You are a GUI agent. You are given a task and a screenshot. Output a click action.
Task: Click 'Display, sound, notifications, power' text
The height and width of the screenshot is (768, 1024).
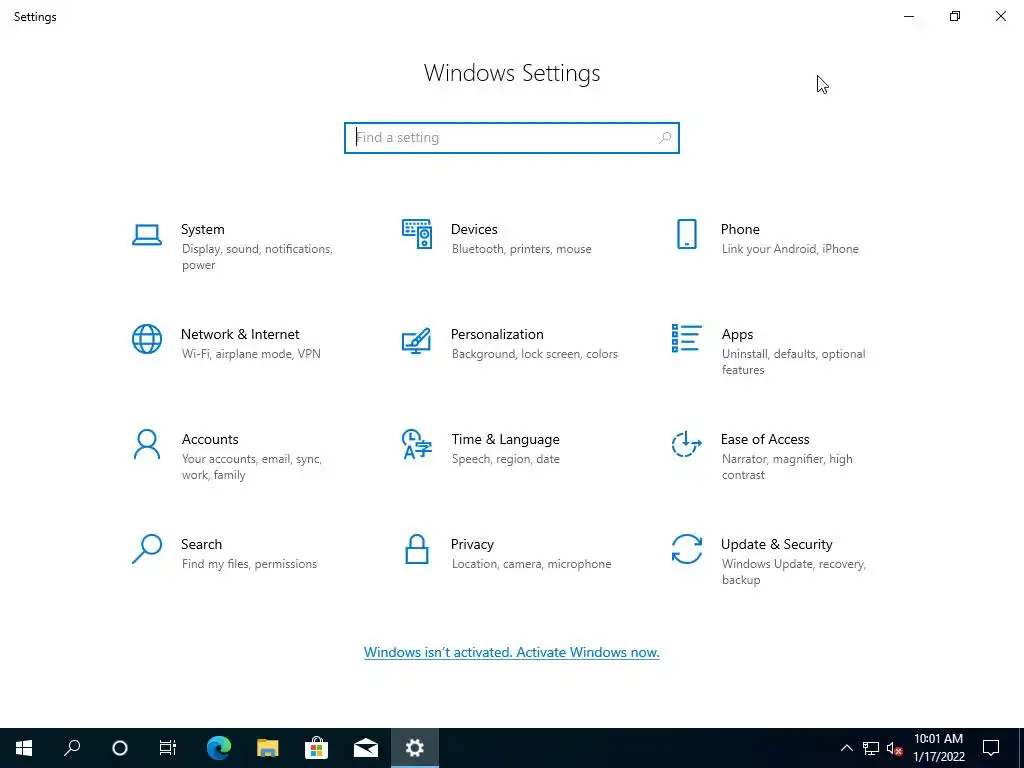(257, 257)
